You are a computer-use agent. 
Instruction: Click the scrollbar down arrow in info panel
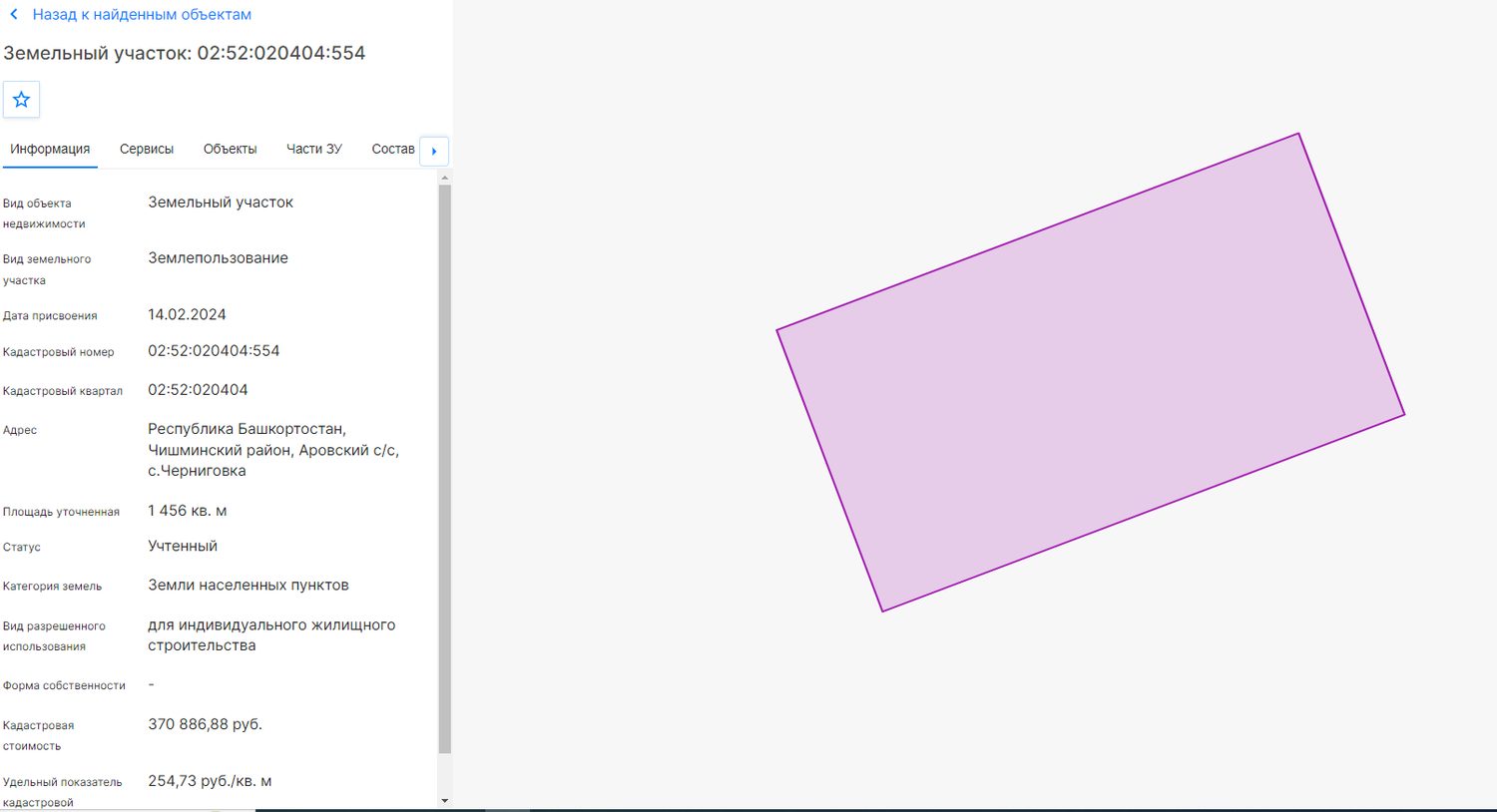(x=445, y=801)
